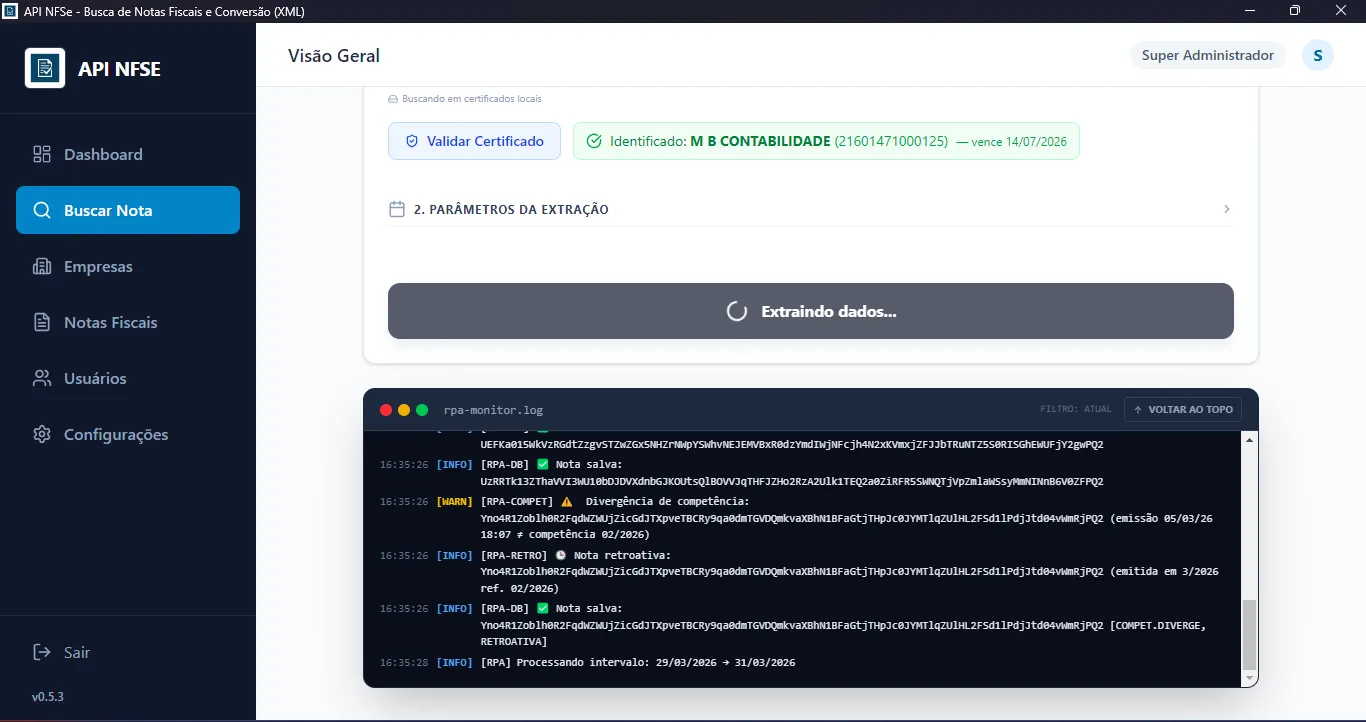Open Configurações settings page
Image resolution: width=1366 pixels, height=722 pixels.
pyautogui.click(x=128, y=434)
